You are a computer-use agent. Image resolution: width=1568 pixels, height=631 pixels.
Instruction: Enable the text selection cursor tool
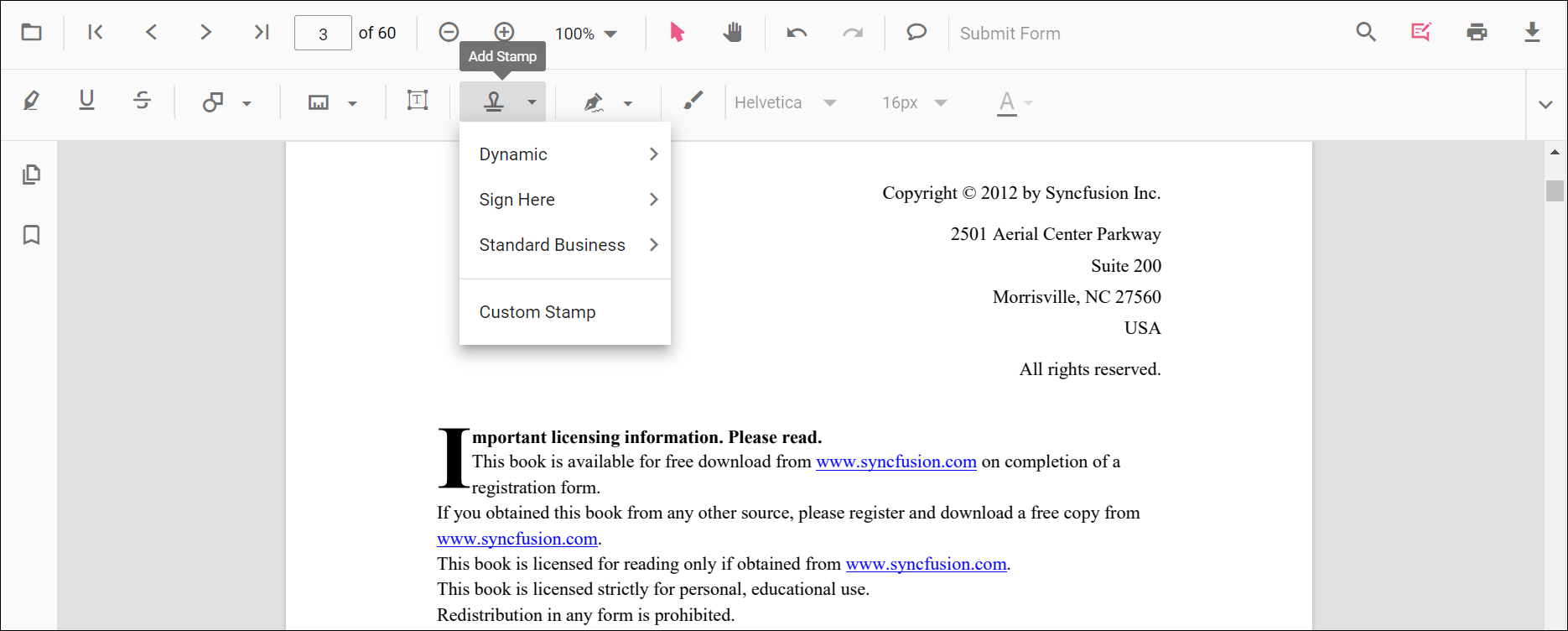(x=677, y=33)
